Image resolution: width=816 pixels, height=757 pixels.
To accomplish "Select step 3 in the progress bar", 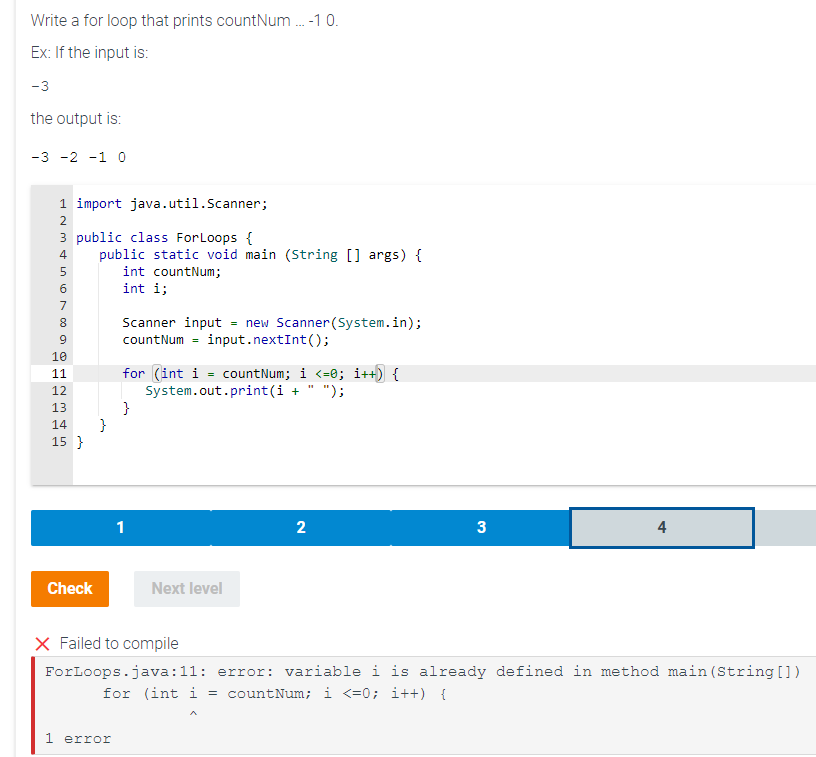I will [481, 527].
